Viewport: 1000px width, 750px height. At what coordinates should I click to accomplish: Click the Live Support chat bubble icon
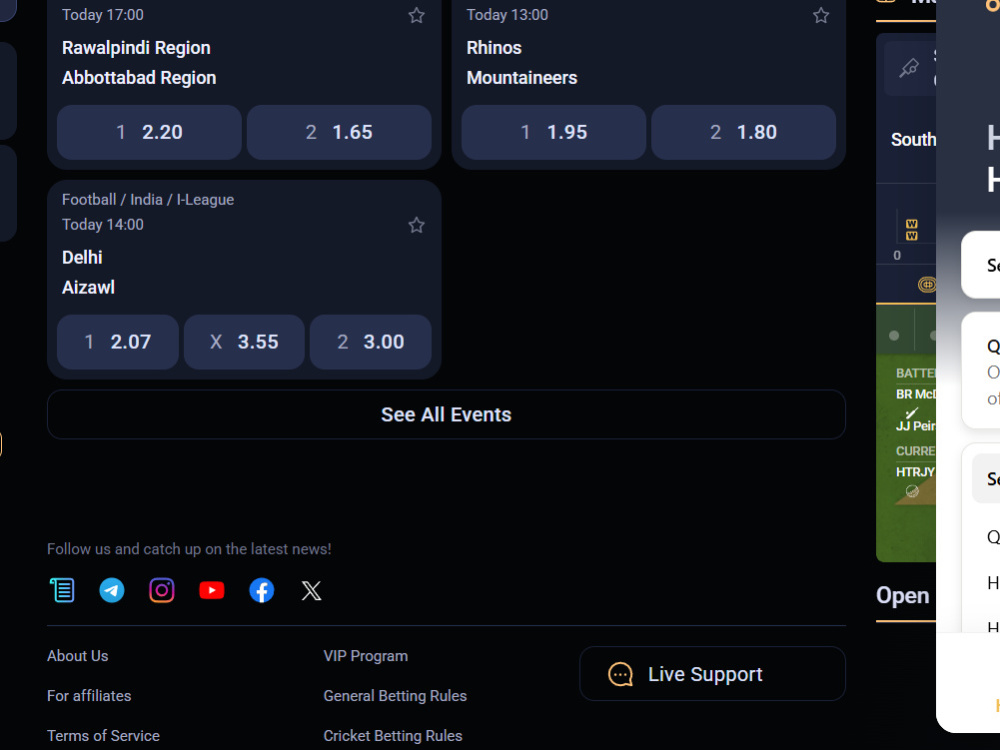point(620,674)
